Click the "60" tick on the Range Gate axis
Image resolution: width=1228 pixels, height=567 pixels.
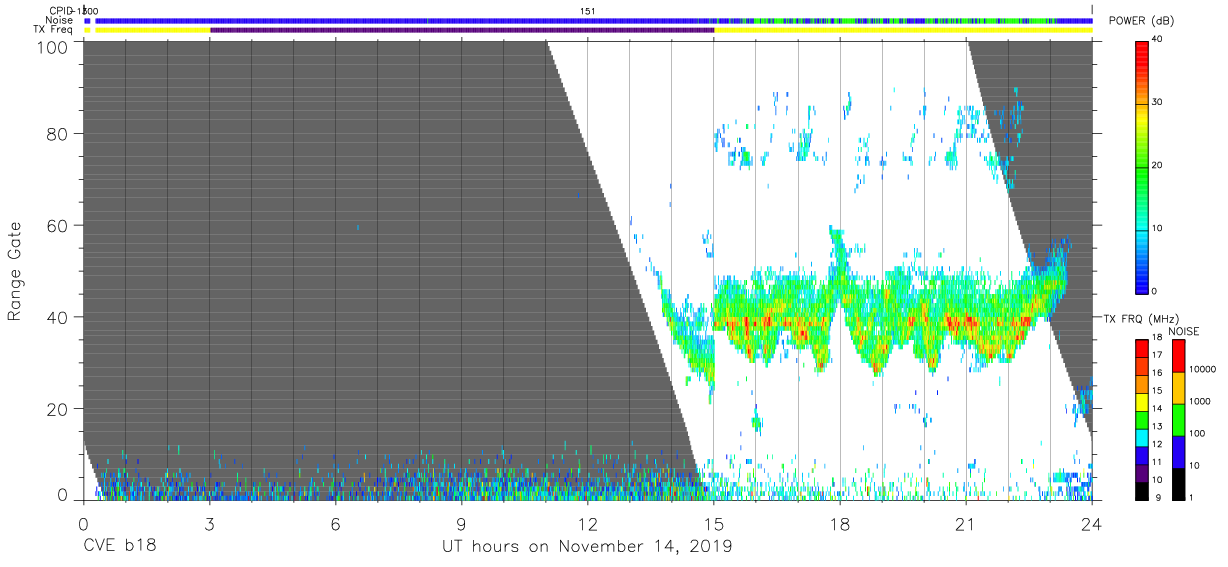[56, 226]
